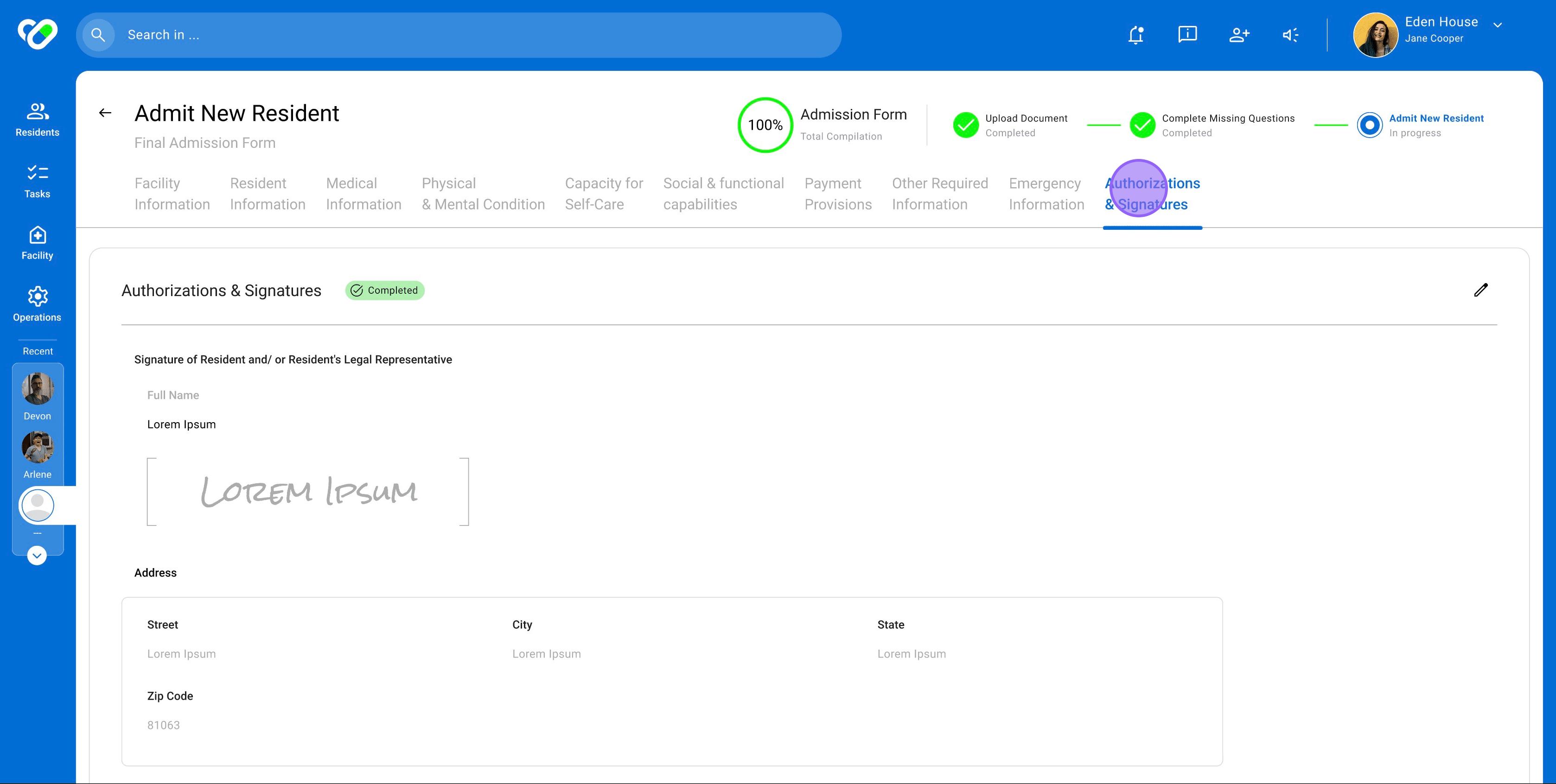Switch to Medical Information tab

coord(363,194)
